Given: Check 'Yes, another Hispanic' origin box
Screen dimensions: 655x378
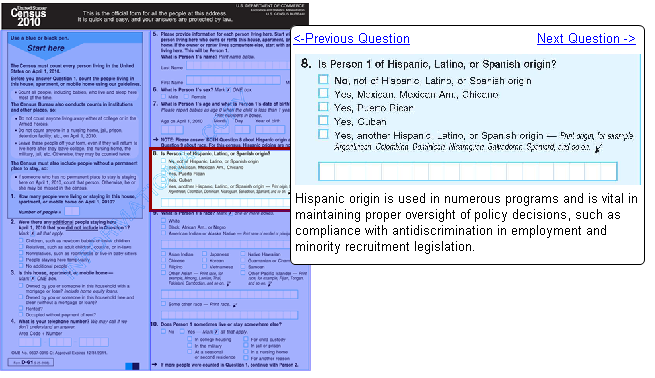Looking at the screenshot, I should [323, 134].
